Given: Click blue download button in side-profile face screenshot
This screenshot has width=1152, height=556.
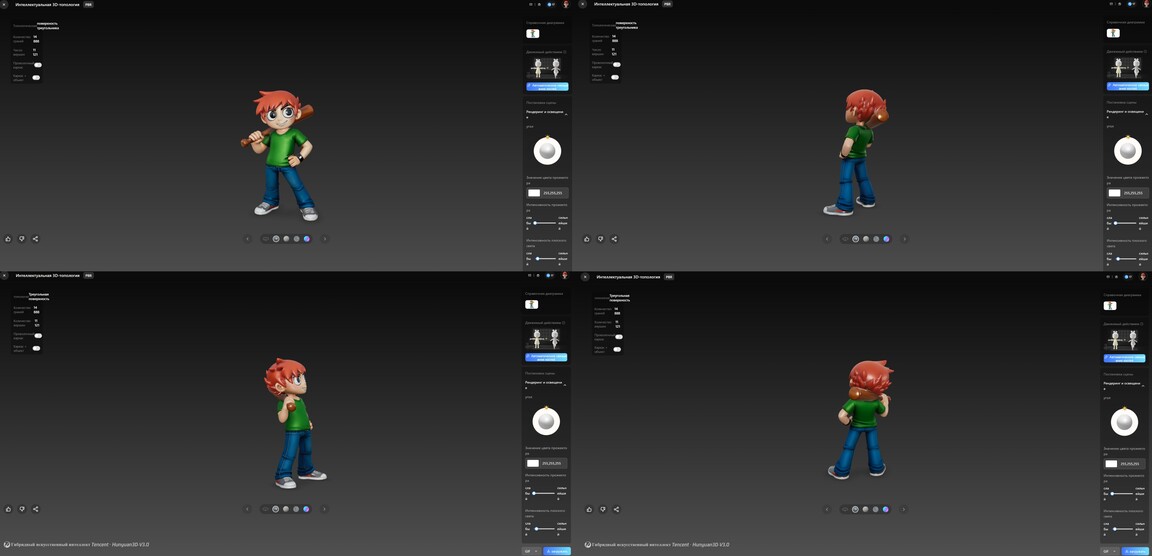Looking at the screenshot, I should click(x=557, y=551).
